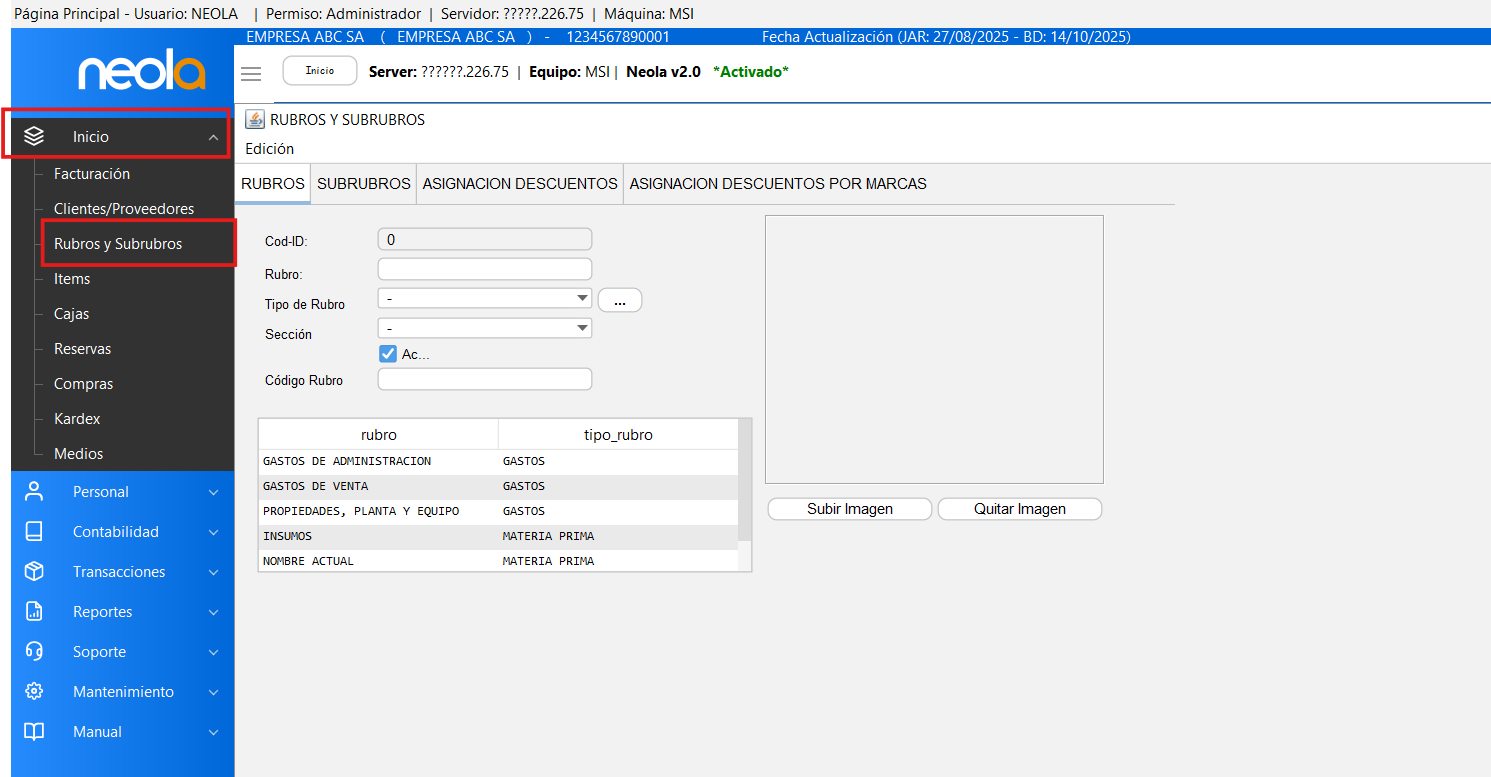Image resolution: width=1491 pixels, height=777 pixels.
Task: Click the Personal user icon in sidebar
Action: tap(34, 491)
